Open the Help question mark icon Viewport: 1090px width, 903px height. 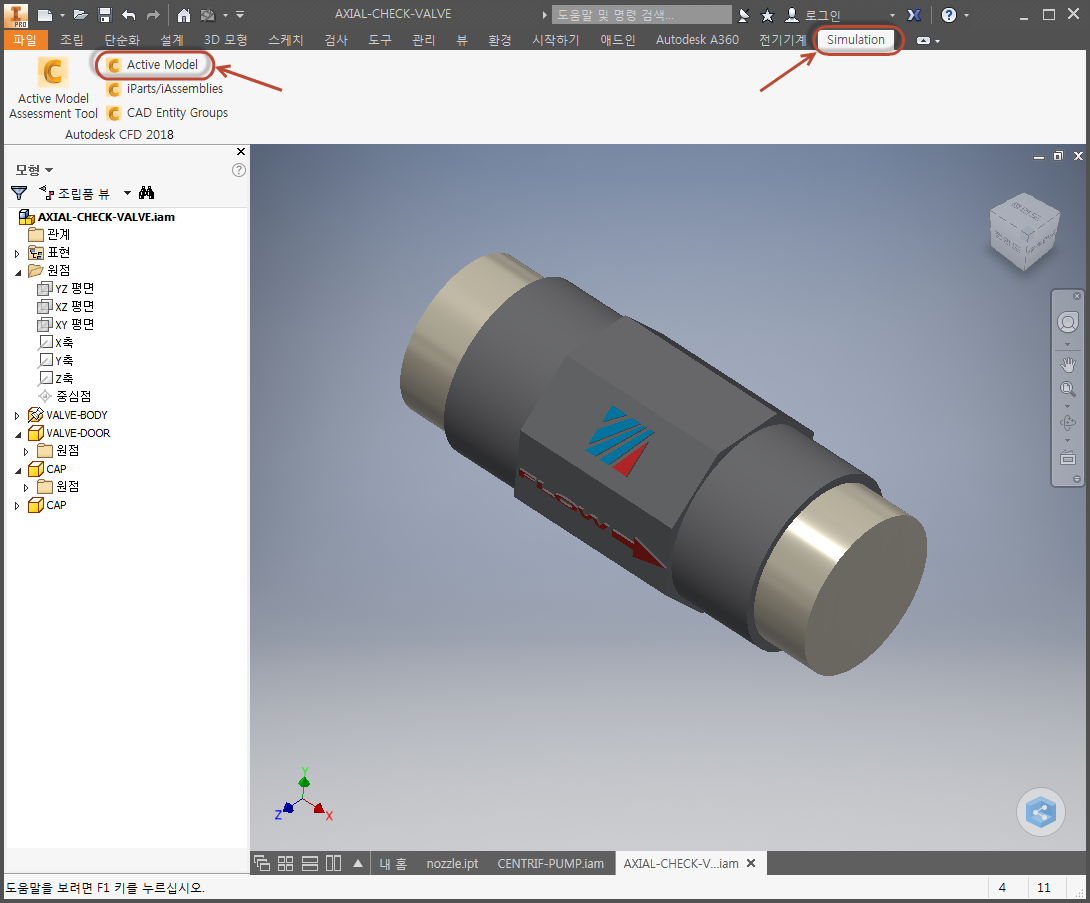[949, 15]
